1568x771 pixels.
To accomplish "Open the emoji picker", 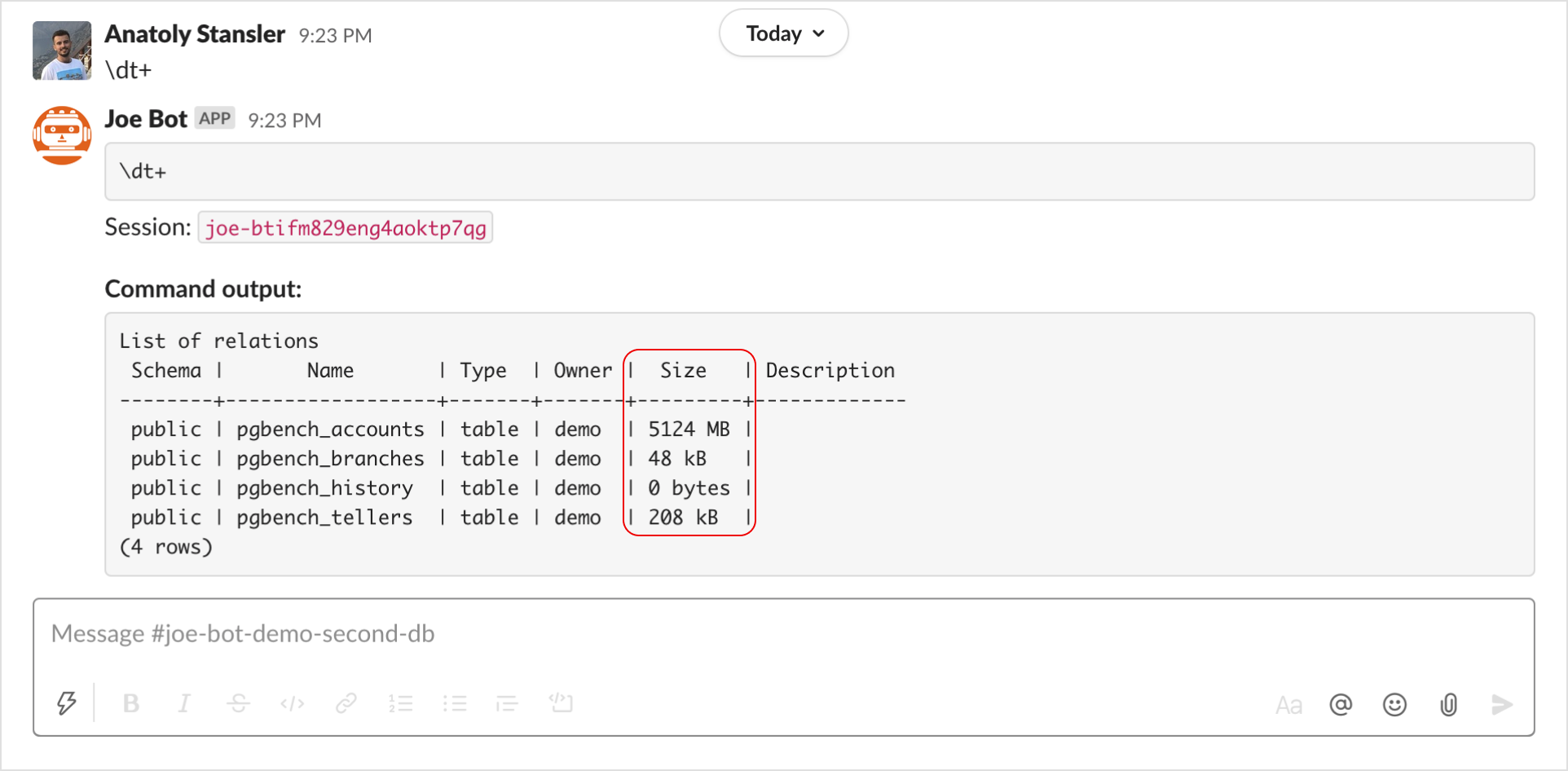I will tap(1394, 704).
